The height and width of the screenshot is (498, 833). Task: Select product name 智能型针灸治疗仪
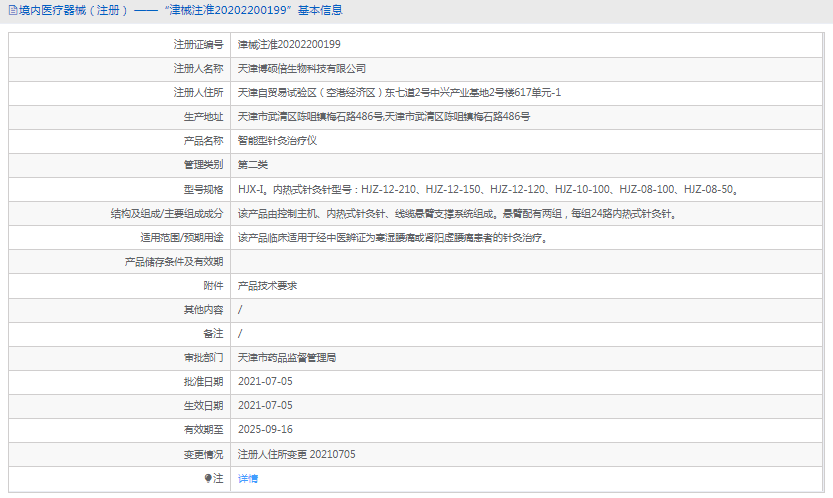(277, 140)
